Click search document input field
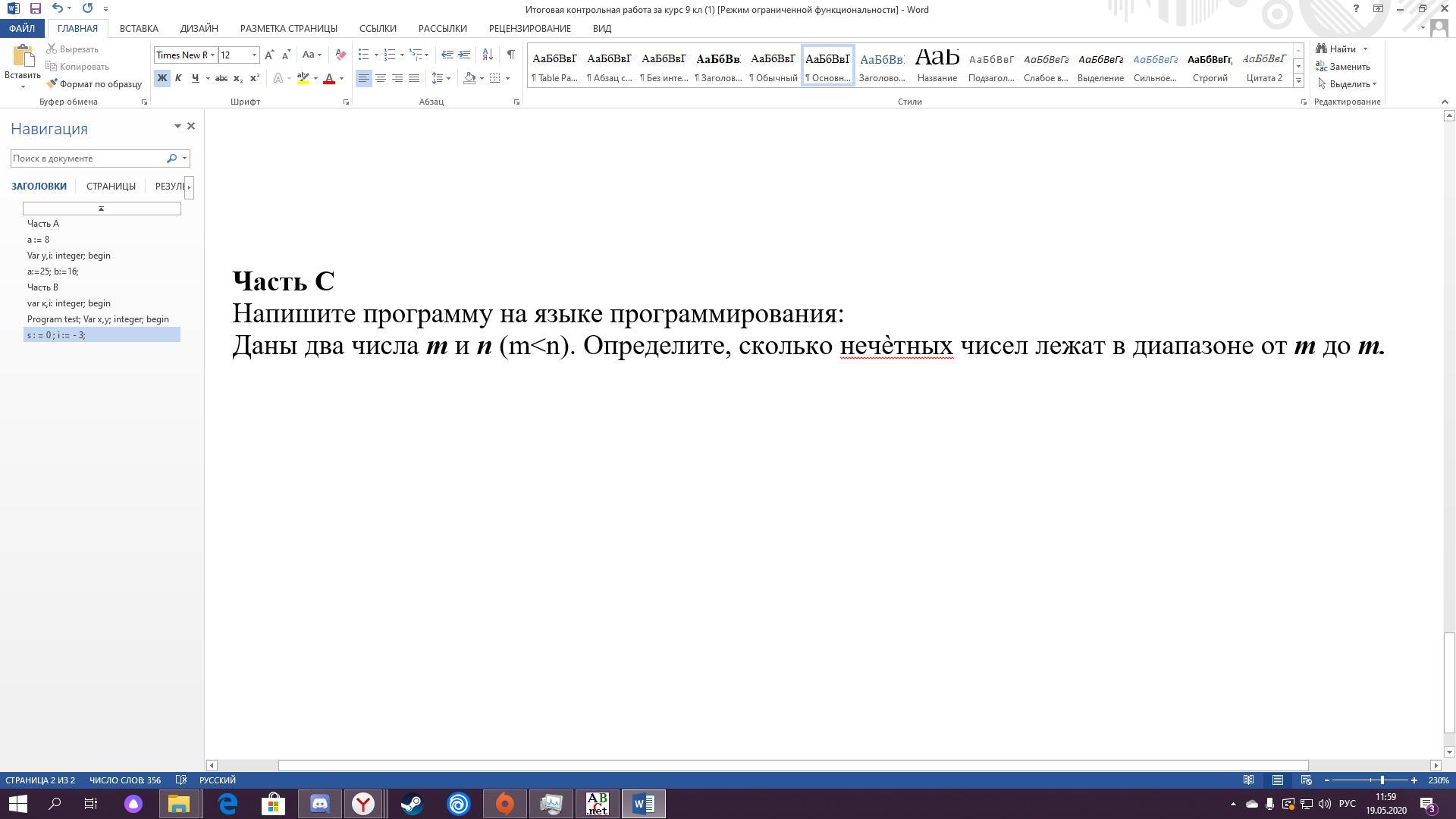The image size is (1456, 819). [88, 158]
